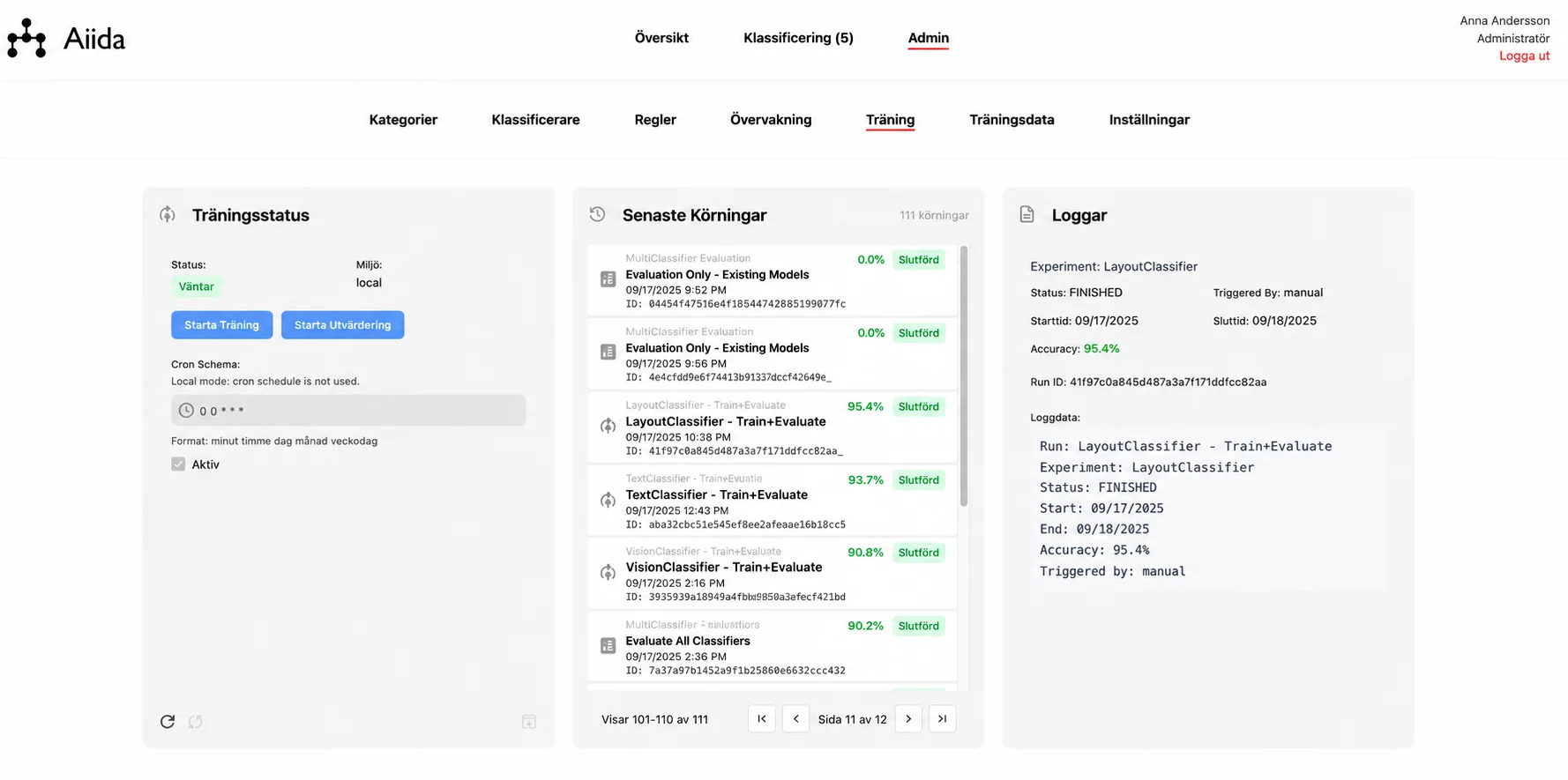The width and height of the screenshot is (1568, 780).
Task: Toggle the Aktiv checkbox
Action: tap(178, 464)
